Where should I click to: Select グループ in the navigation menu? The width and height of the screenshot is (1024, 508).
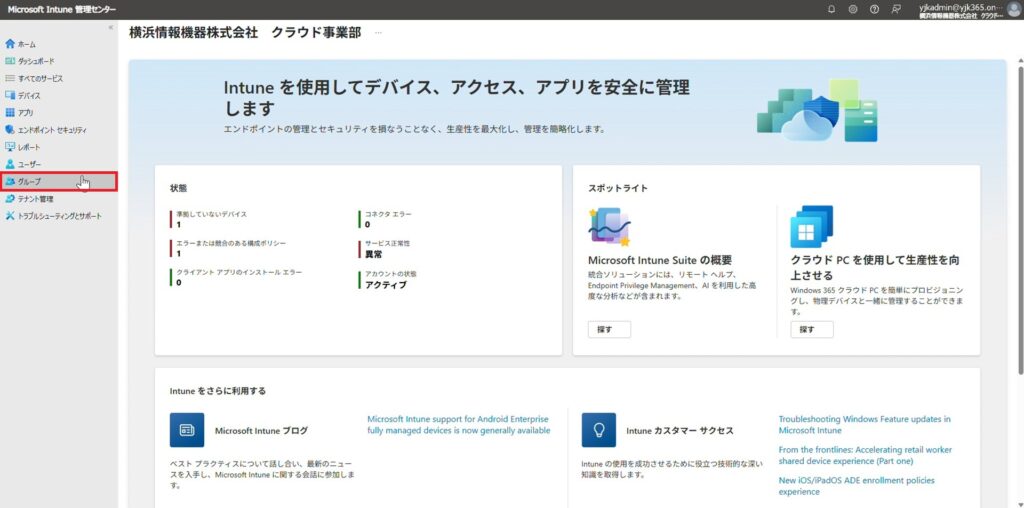(x=30, y=181)
